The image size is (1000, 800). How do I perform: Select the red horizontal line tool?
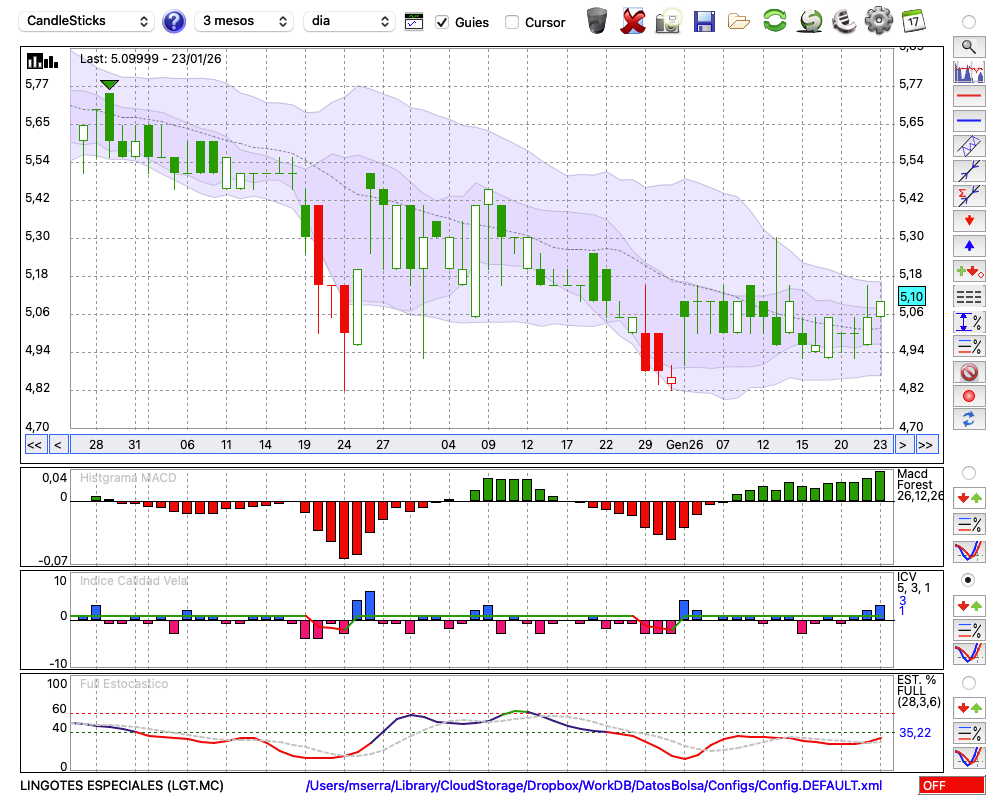click(x=969, y=96)
